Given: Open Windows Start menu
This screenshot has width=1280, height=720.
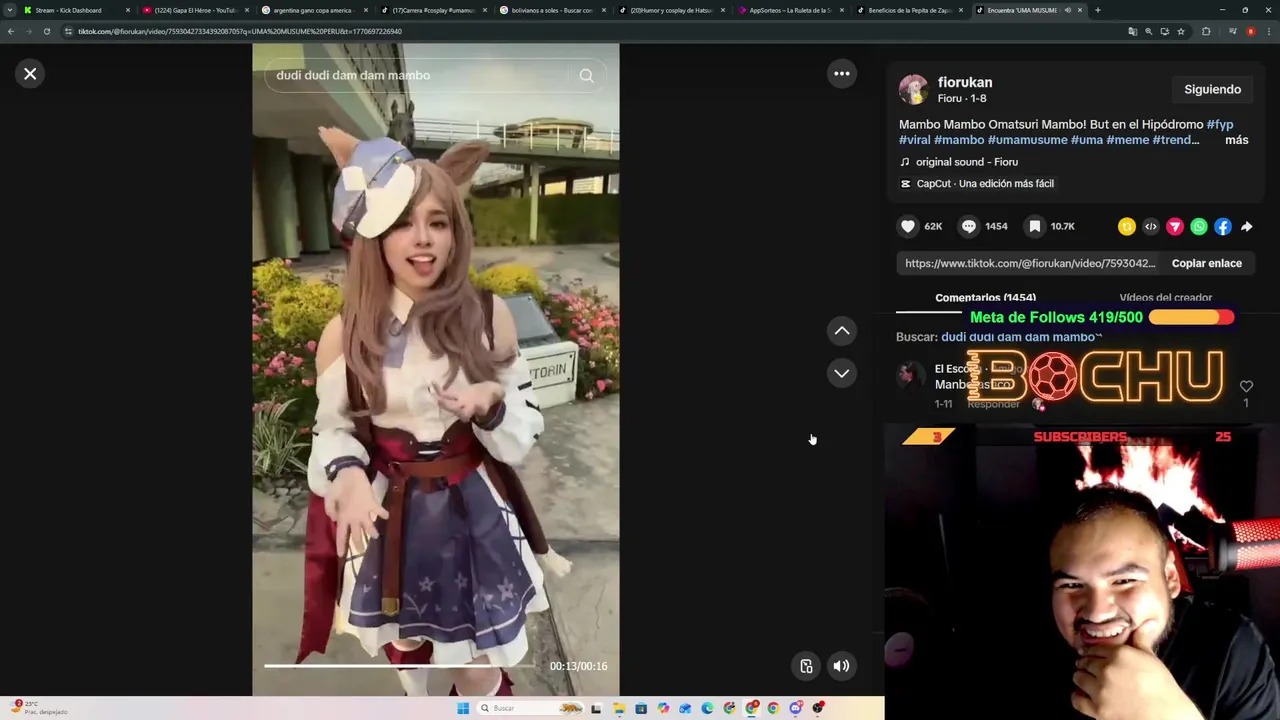Looking at the screenshot, I should [462, 708].
